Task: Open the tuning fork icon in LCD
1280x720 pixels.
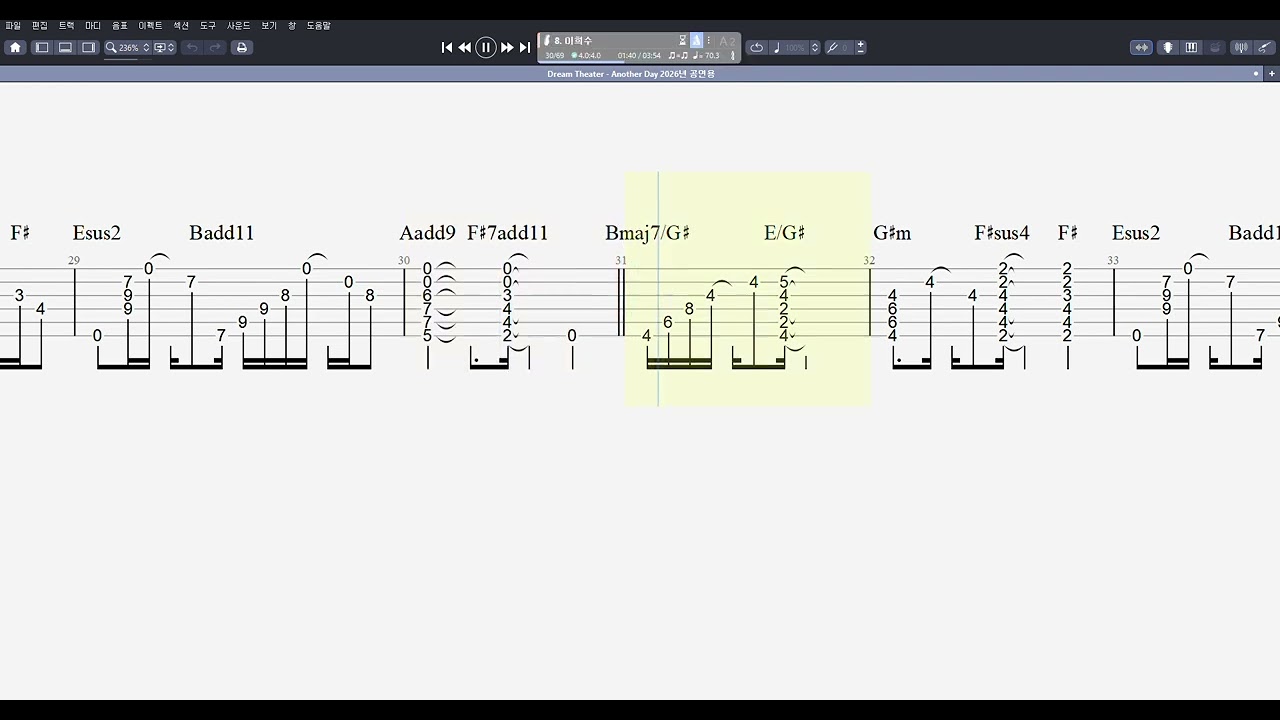Action: click(732, 56)
